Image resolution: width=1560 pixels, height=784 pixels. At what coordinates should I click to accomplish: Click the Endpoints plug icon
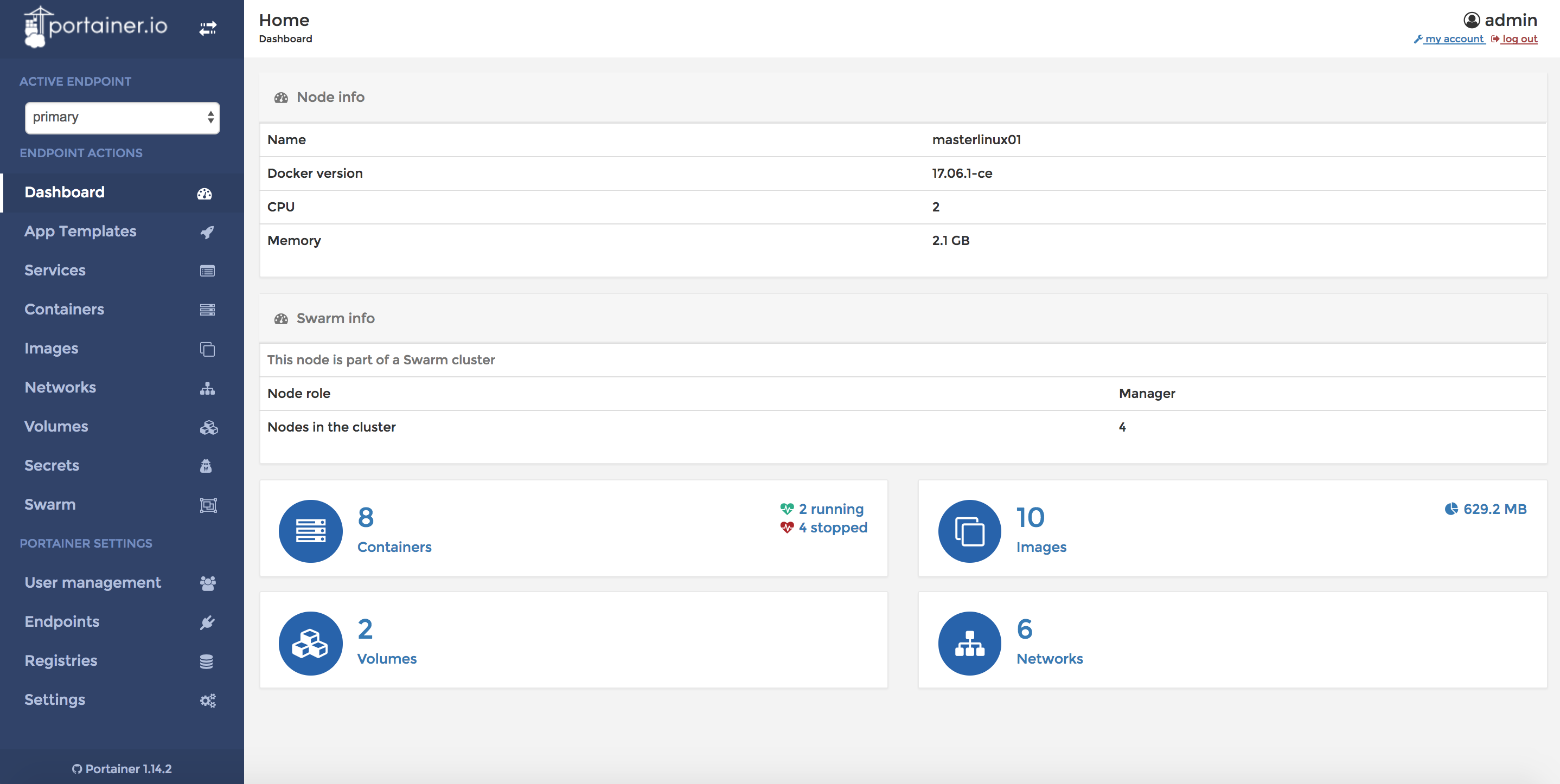point(207,622)
